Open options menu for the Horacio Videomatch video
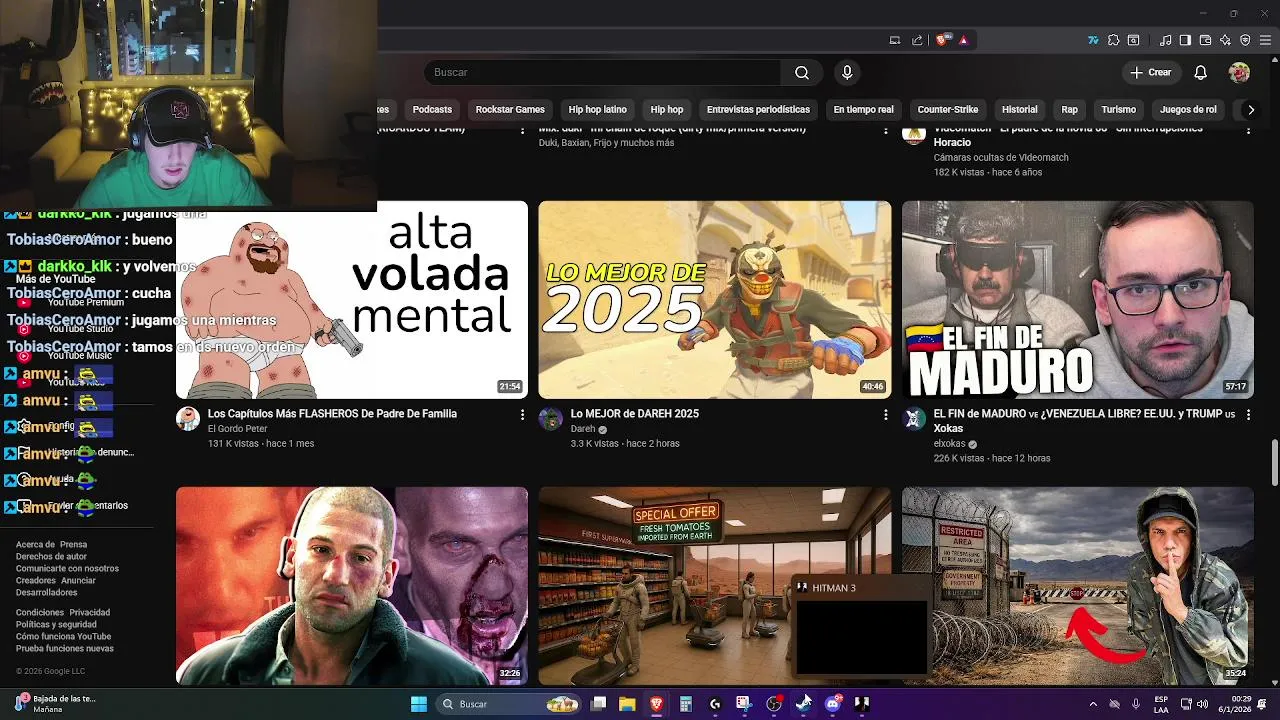The height and width of the screenshot is (720, 1280). coord(1248,129)
